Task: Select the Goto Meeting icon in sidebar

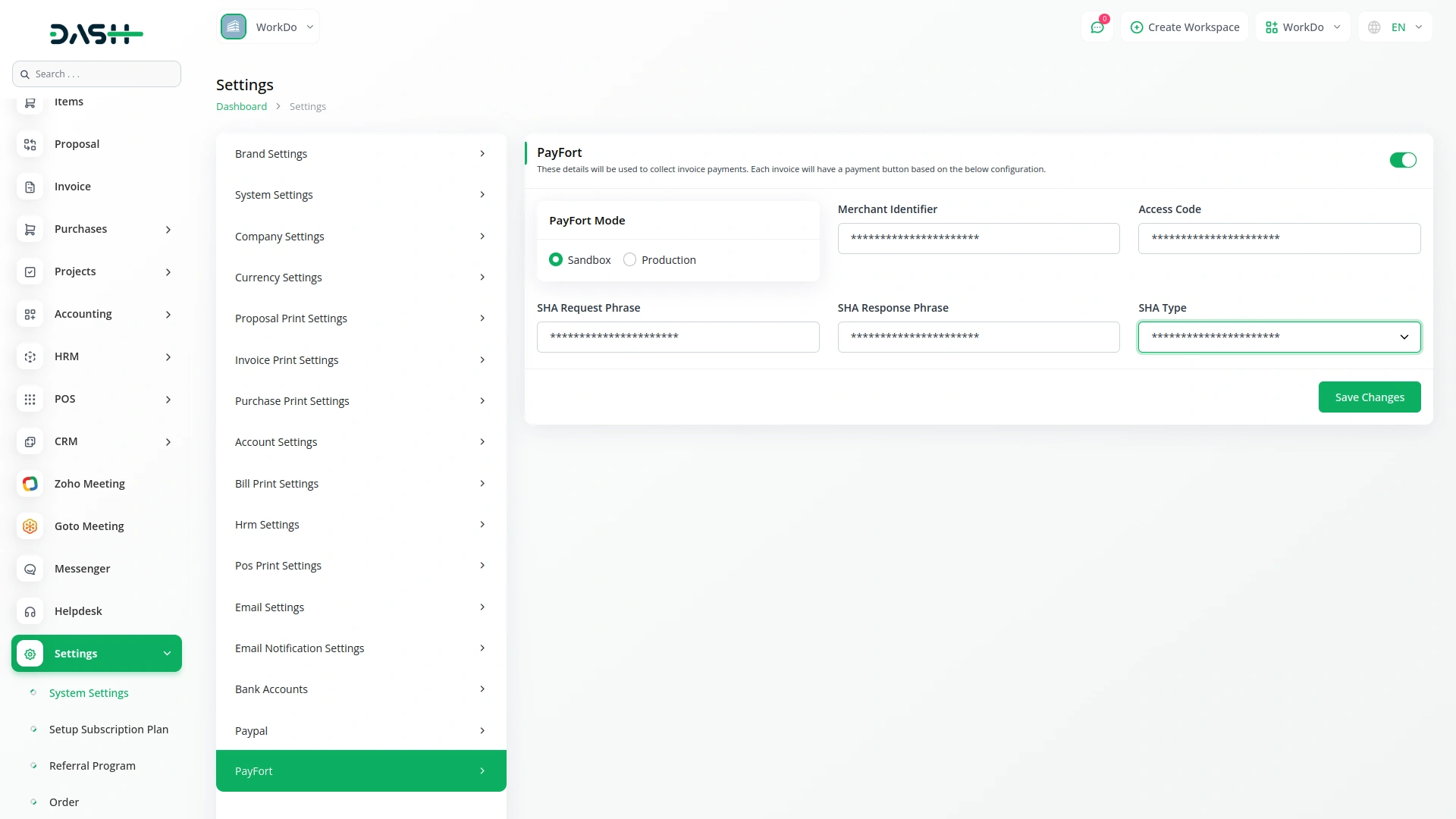Action: point(30,526)
